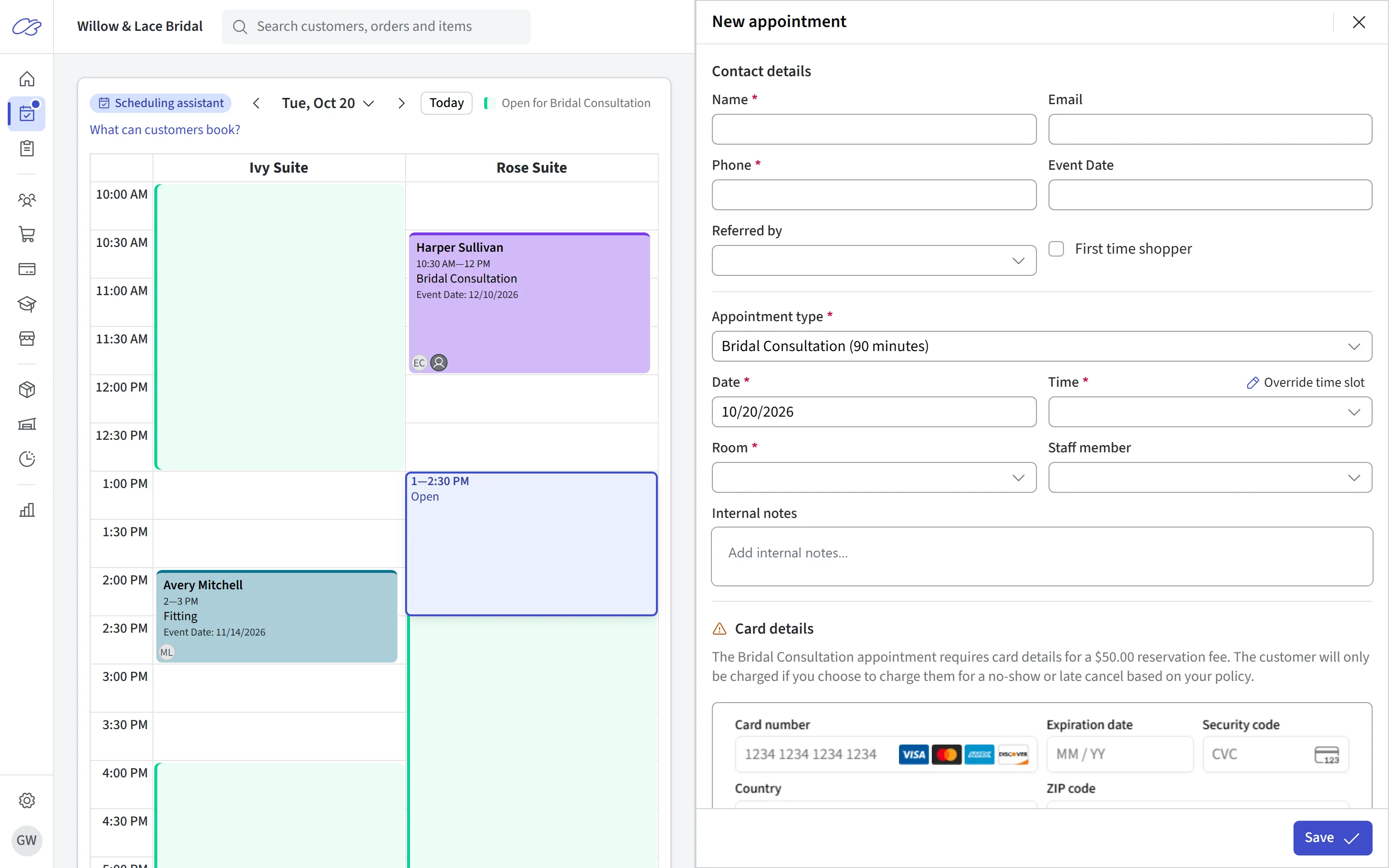1389x868 pixels.
Task: Open the shopping cart icon in sidebar
Action: click(27, 234)
